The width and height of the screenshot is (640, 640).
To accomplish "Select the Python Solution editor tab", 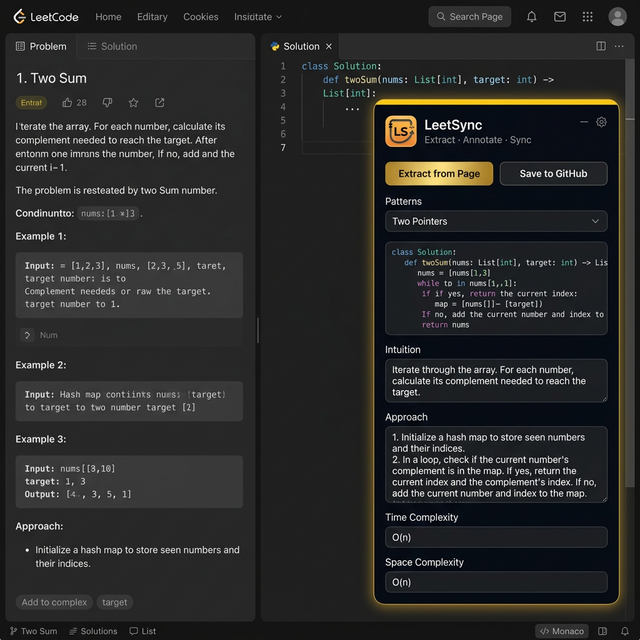I will coord(300,47).
